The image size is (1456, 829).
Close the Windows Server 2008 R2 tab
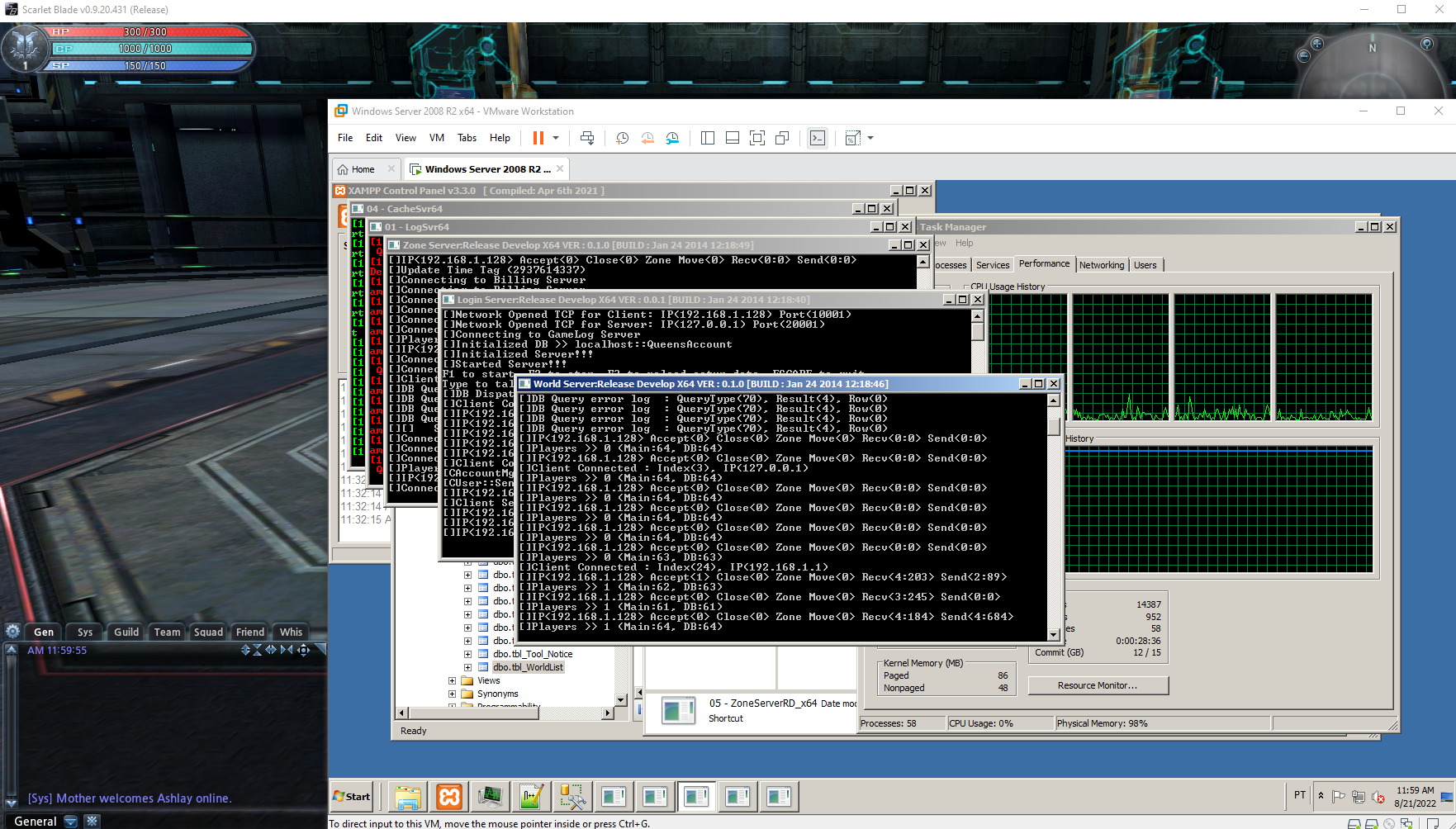coord(560,168)
